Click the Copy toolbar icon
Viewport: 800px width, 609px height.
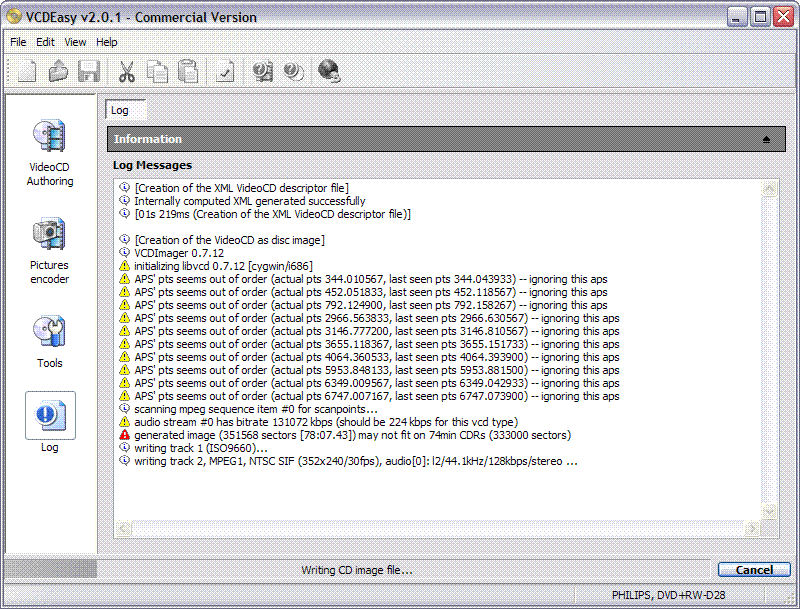157,71
